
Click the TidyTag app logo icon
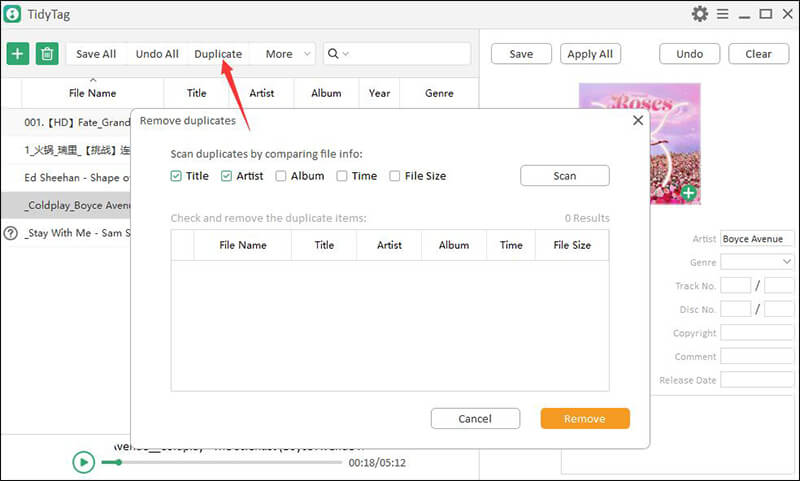(x=12, y=14)
